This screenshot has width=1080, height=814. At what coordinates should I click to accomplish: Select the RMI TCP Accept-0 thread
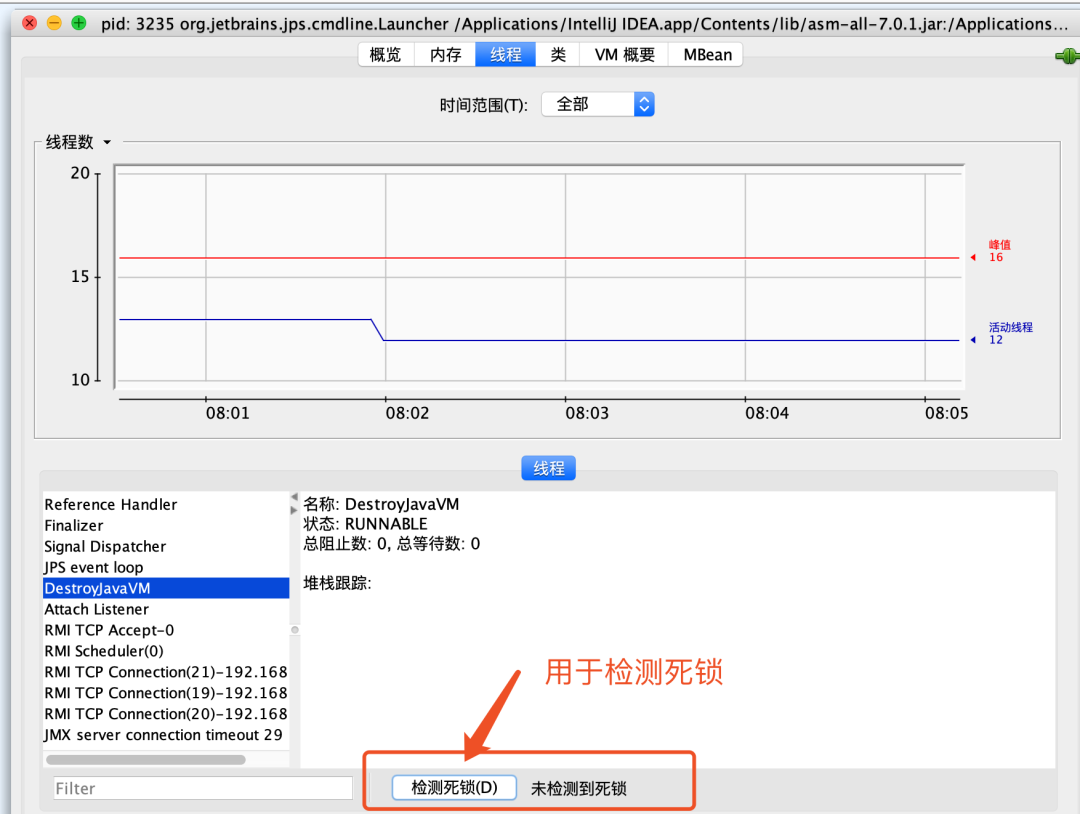166,630
